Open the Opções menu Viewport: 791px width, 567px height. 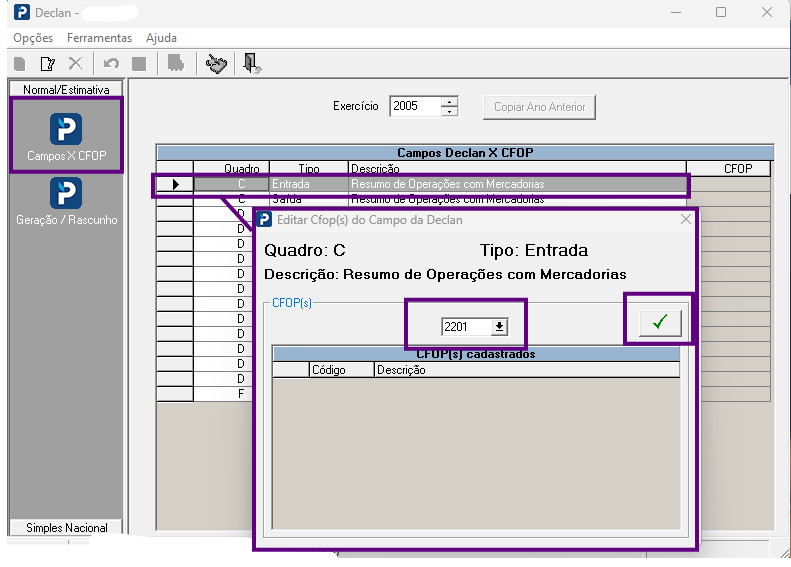coord(33,38)
